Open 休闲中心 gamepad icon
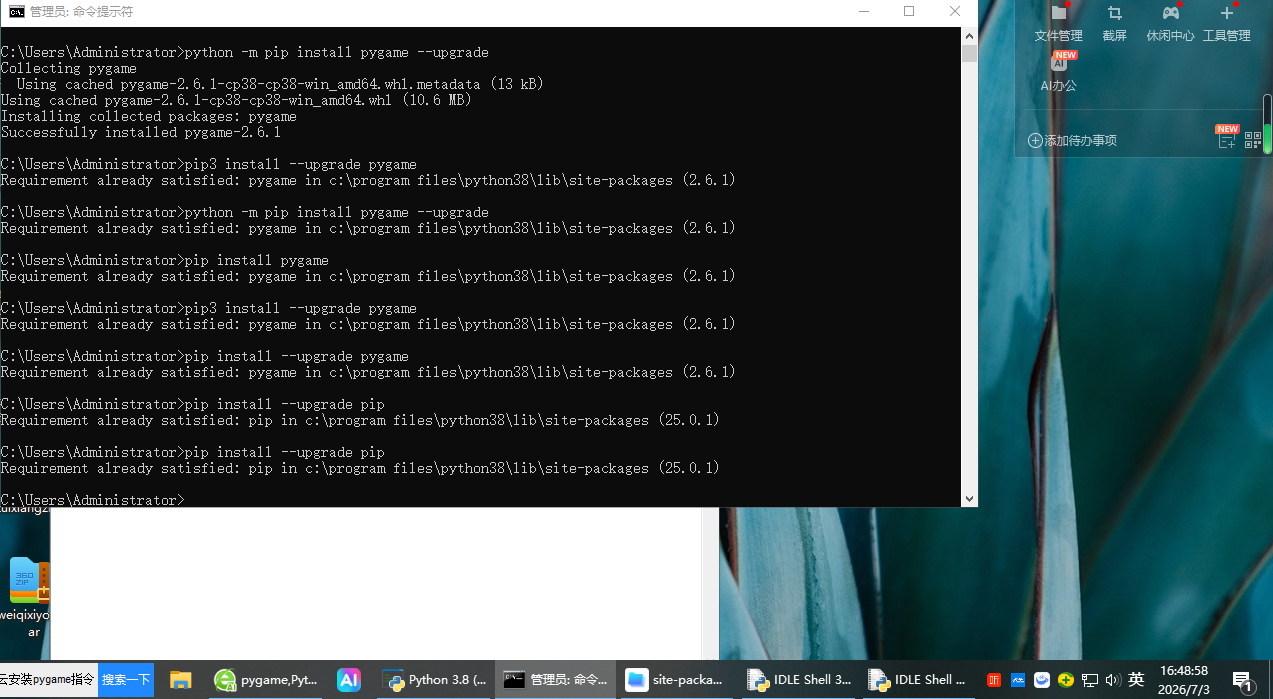 point(1170,13)
